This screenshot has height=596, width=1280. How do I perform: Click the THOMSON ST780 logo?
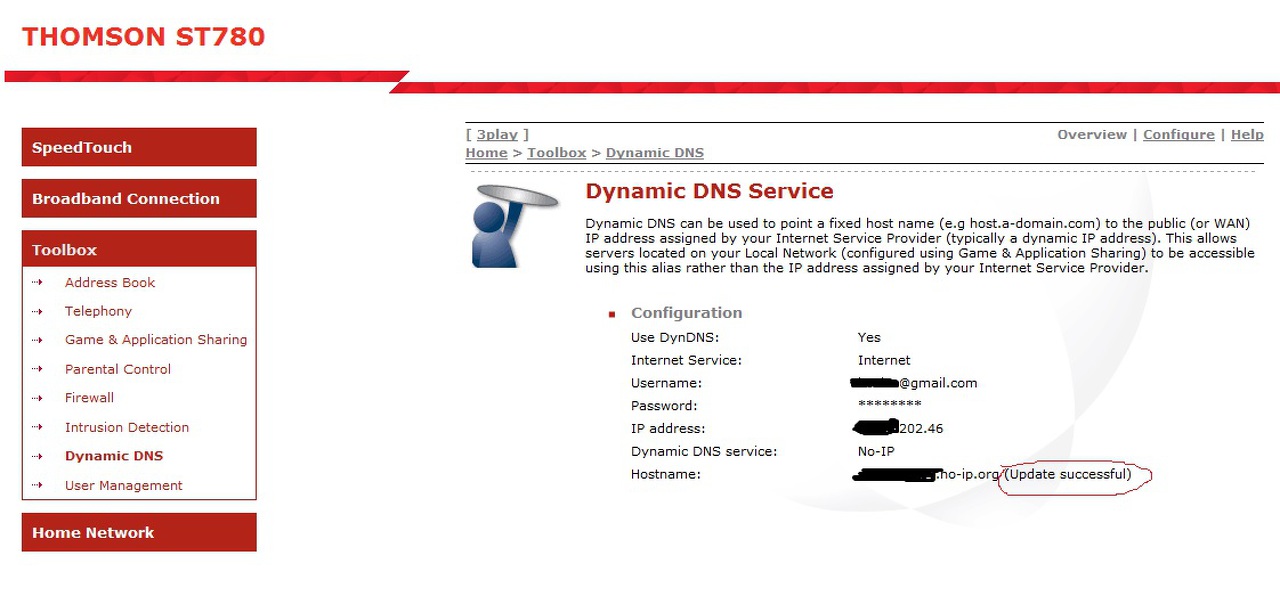[x=144, y=37]
